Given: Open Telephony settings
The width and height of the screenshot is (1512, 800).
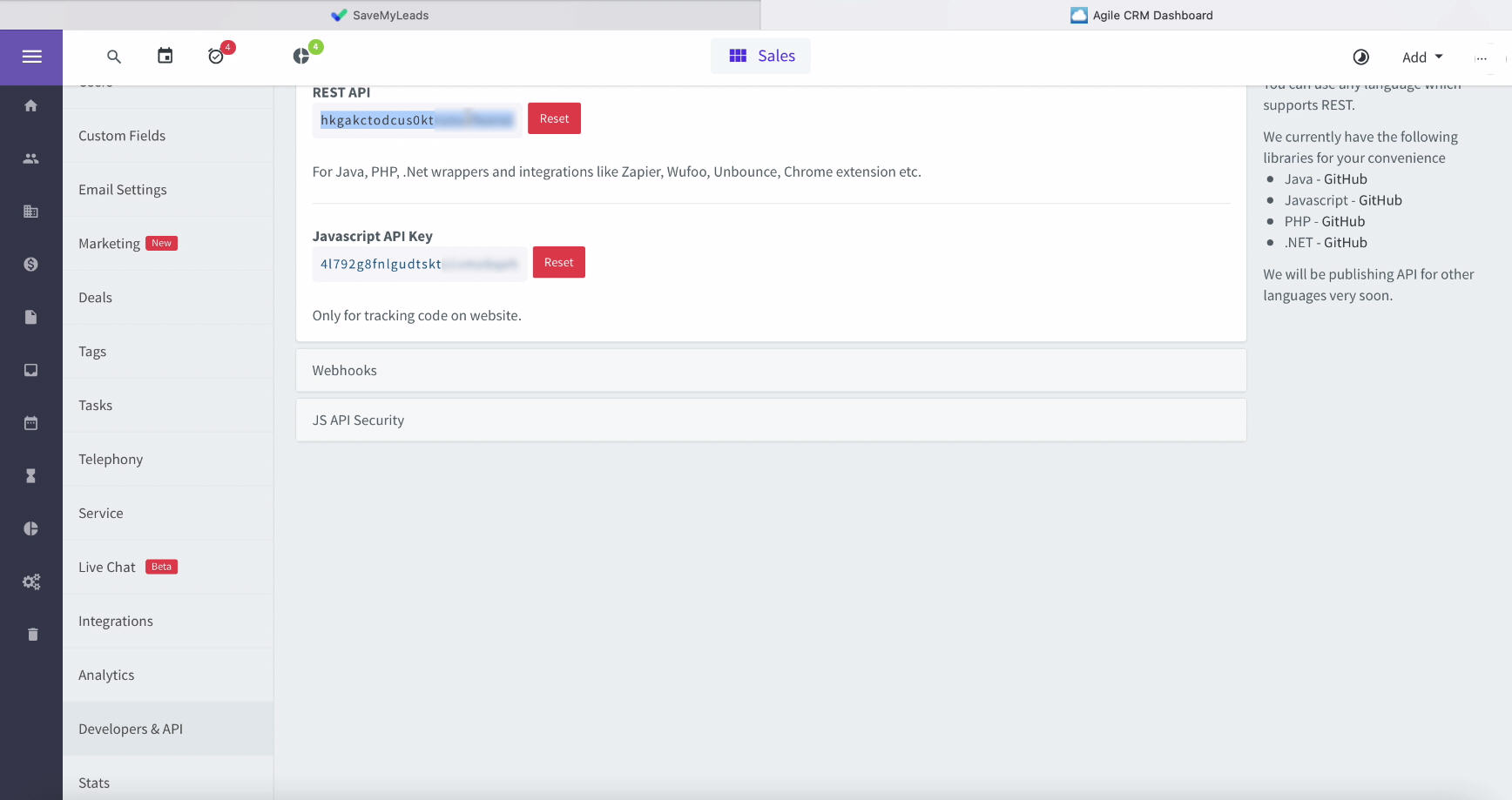Looking at the screenshot, I should (168, 460).
